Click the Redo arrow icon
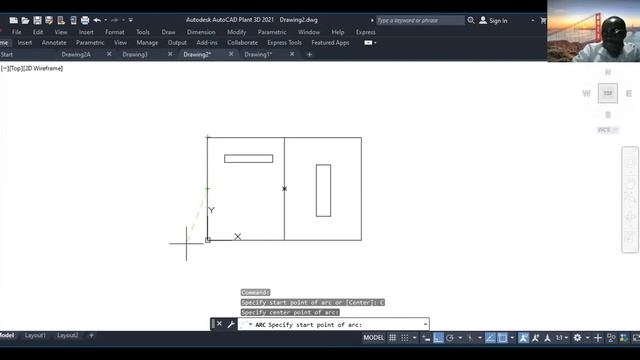The image size is (640, 360). coord(115,20)
